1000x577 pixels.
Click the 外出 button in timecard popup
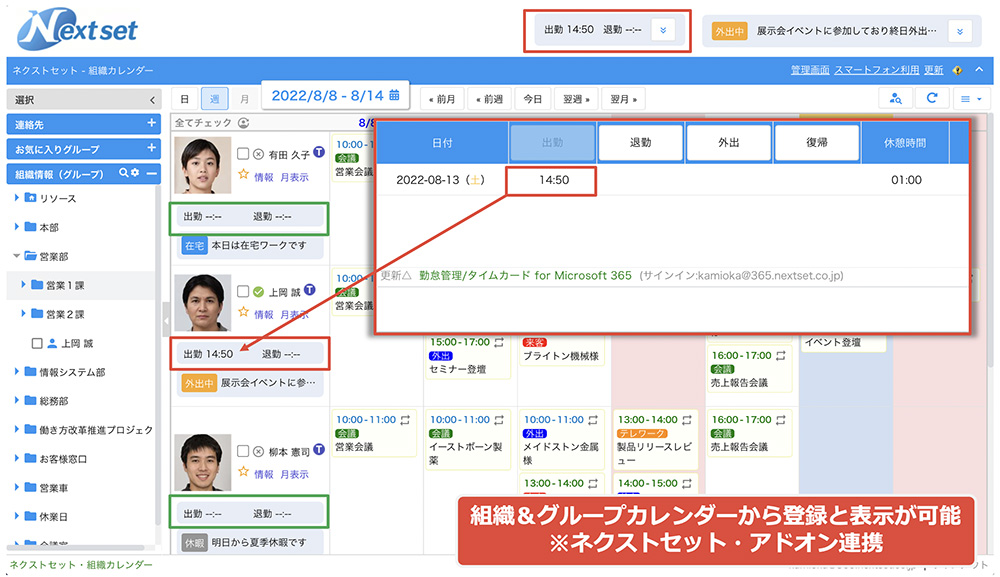[x=729, y=143]
